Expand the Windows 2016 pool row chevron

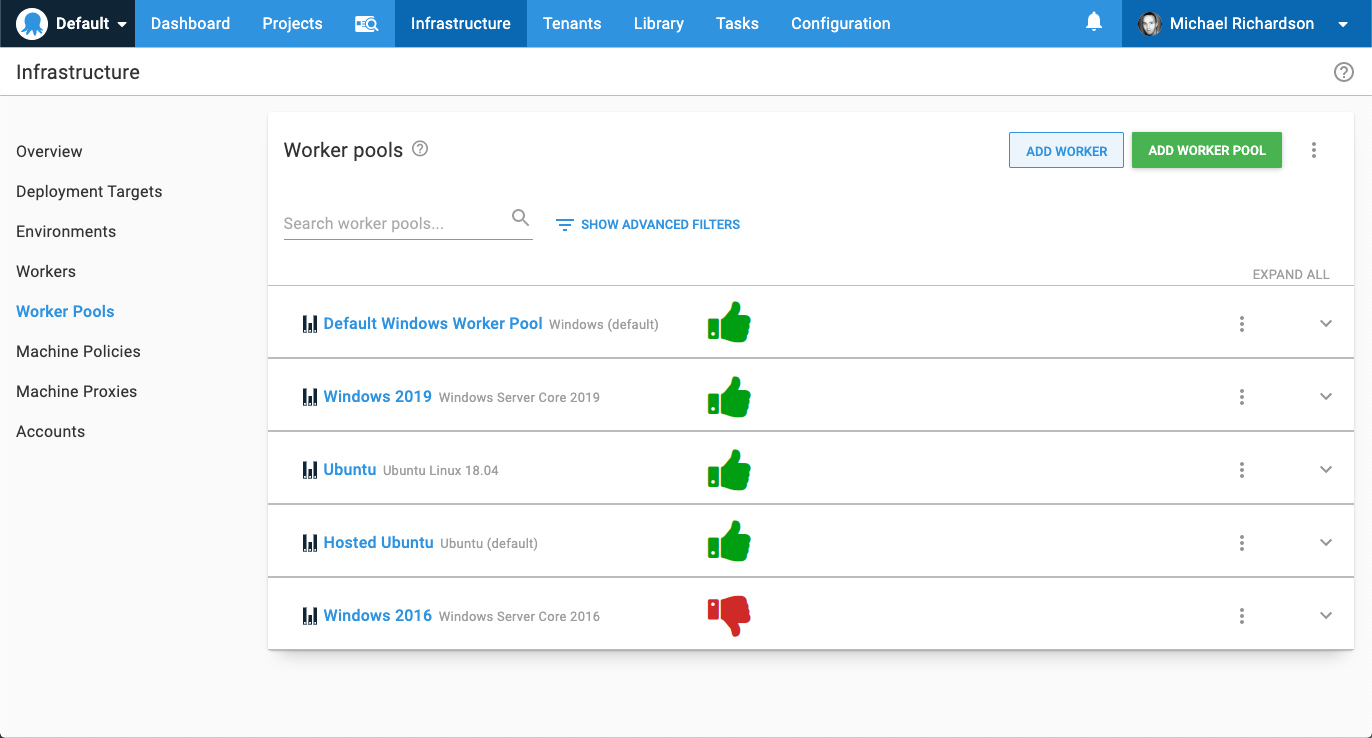pyautogui.click(x=1326, y=616)
